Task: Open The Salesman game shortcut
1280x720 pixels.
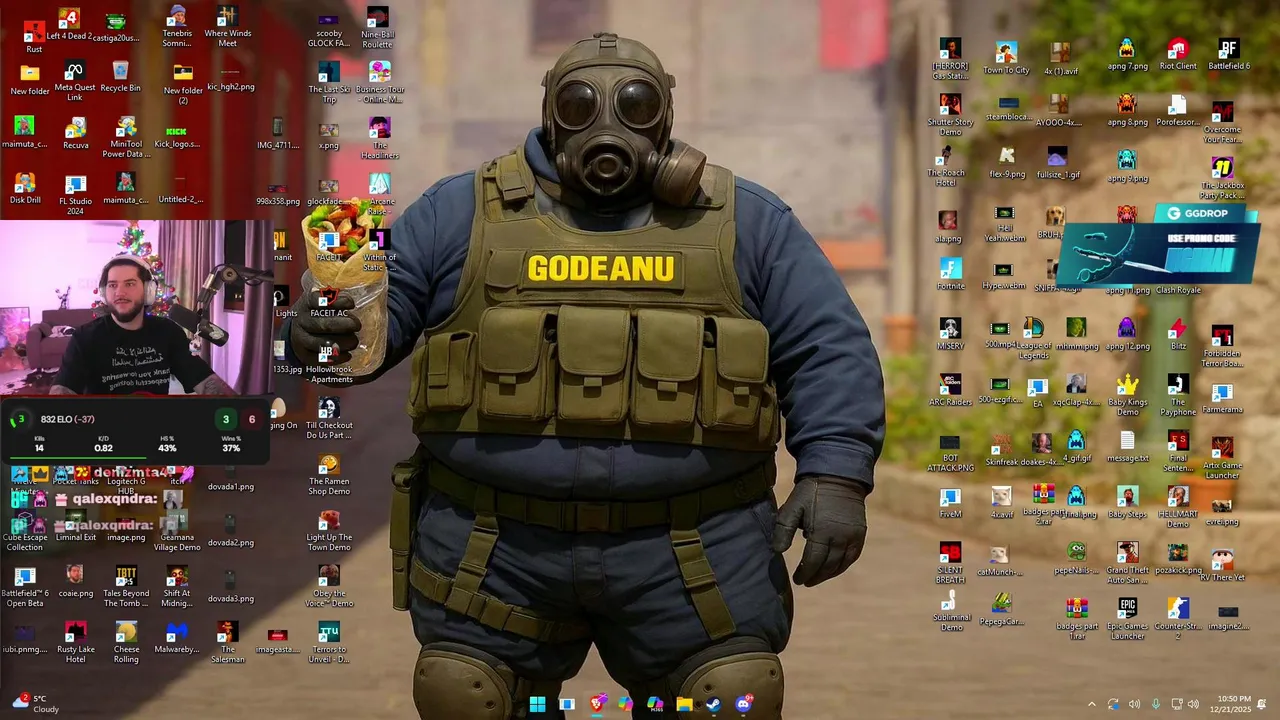Action: tap(227, 642)
